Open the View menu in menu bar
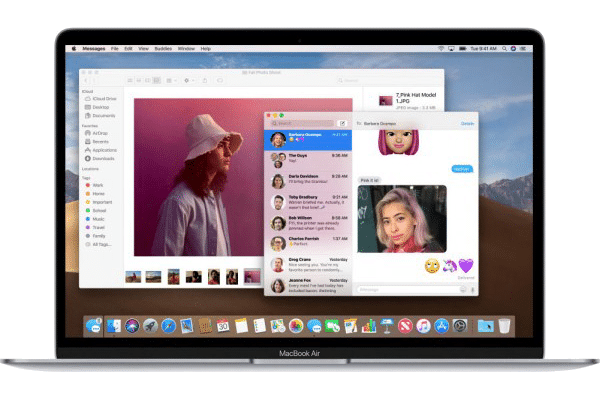 (145, 48)
